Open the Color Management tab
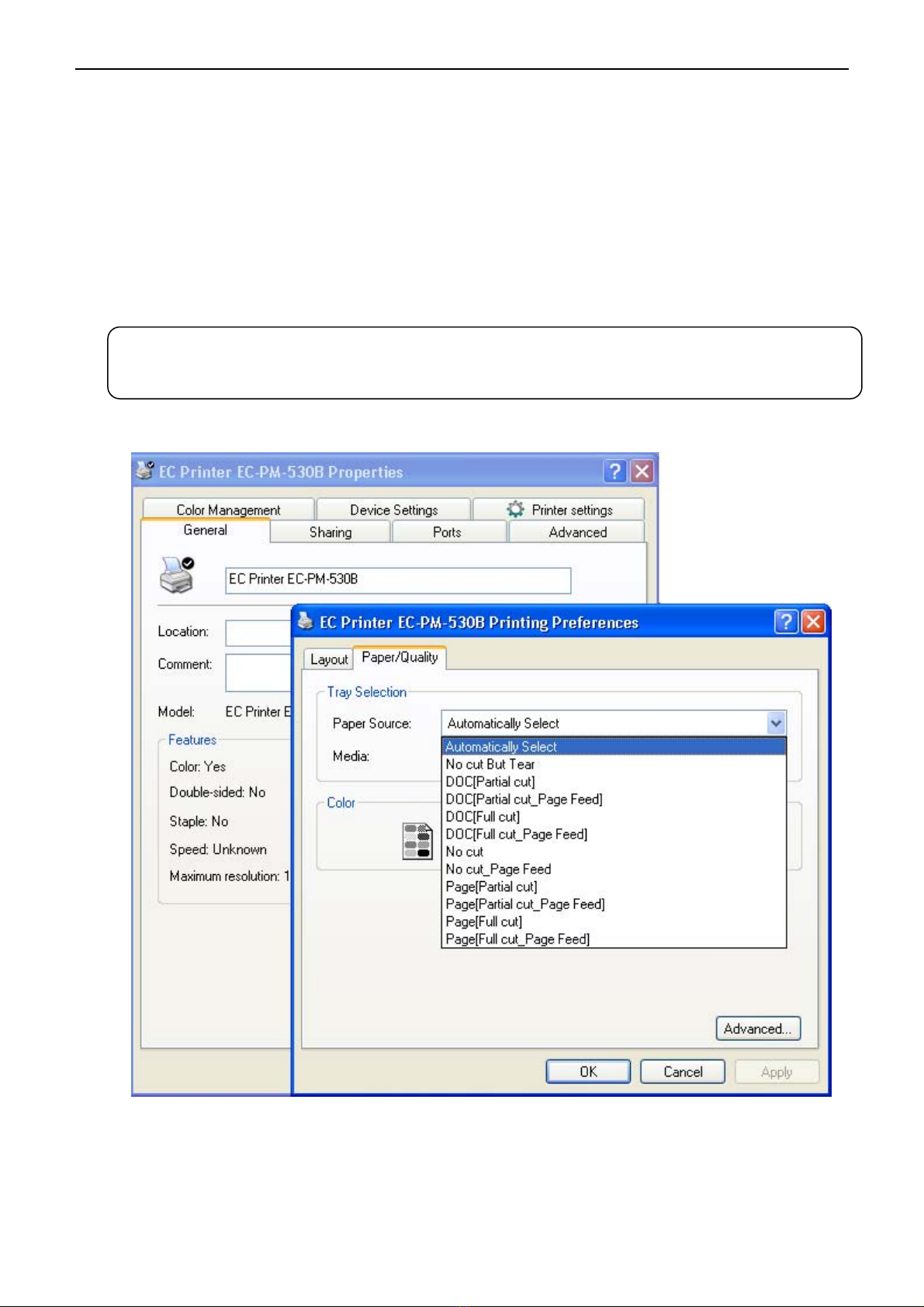Viewport: 924px width, 1307px height. (x=228, y=510)
